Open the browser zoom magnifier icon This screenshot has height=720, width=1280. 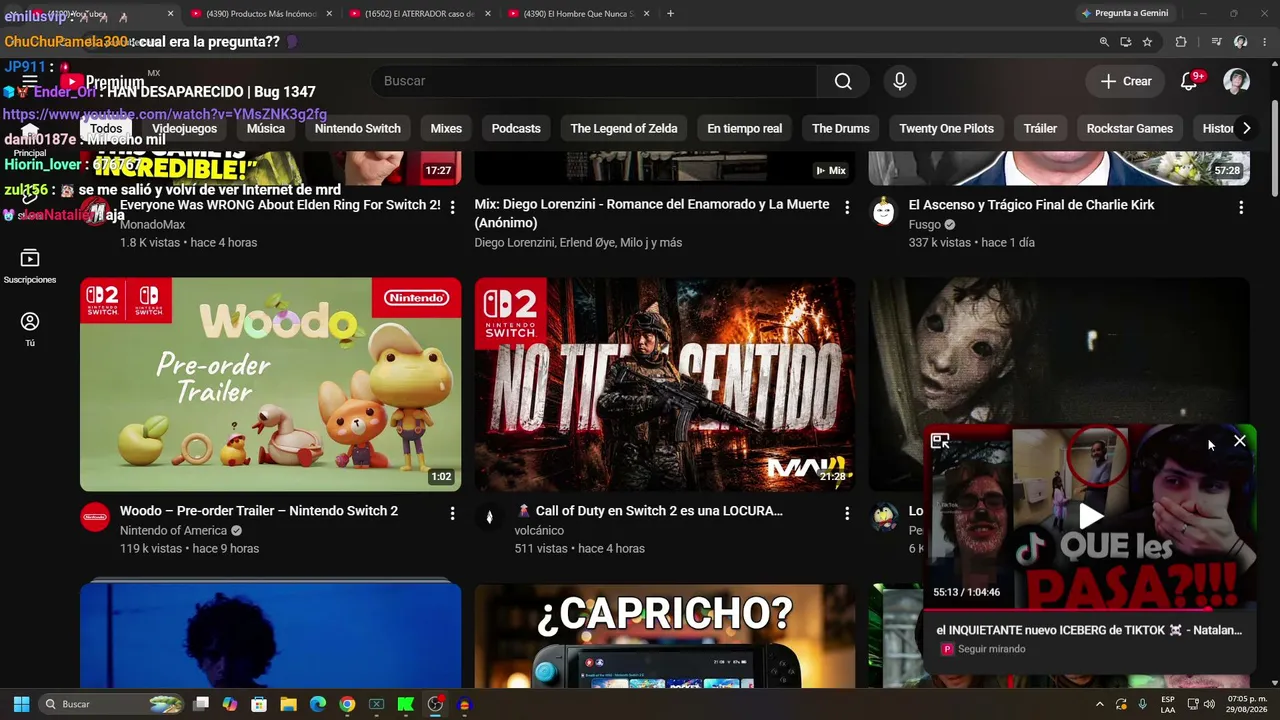pyautogui.click(x=1104, y=42)
